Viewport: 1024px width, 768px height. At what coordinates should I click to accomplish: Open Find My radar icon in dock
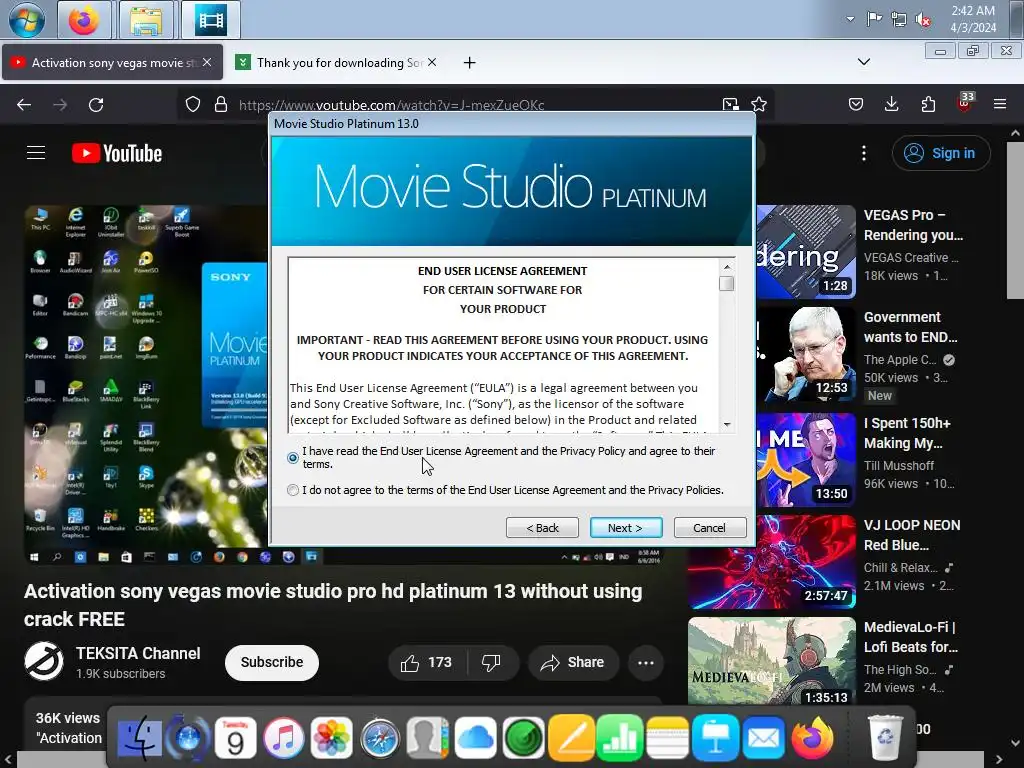point(523,738)
